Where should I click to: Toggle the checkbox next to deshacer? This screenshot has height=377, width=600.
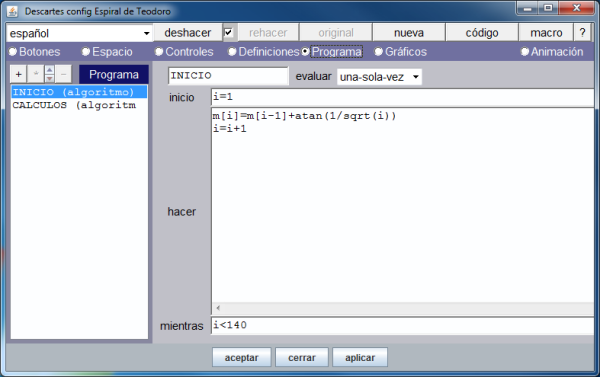coord(229,32)
